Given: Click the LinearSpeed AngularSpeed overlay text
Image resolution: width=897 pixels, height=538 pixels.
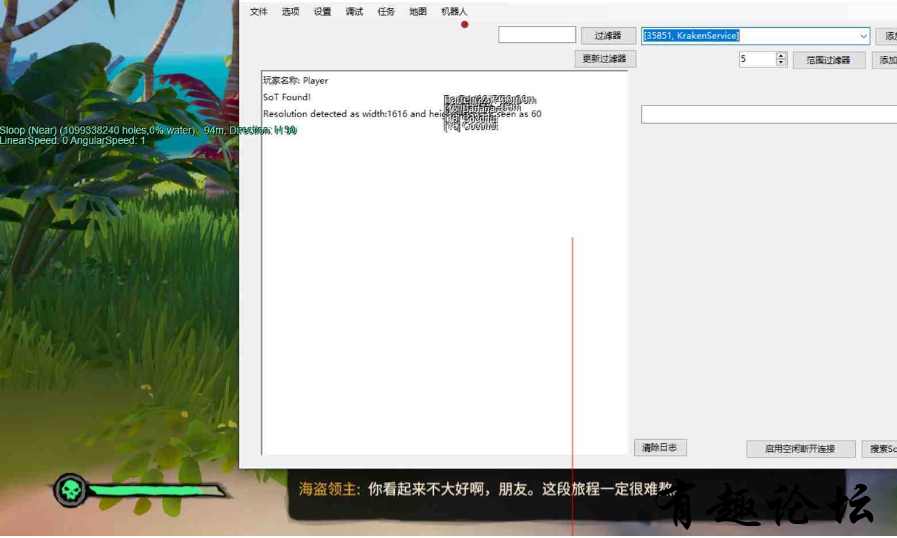Looking at the screenshot, I should tap(73, 140).
